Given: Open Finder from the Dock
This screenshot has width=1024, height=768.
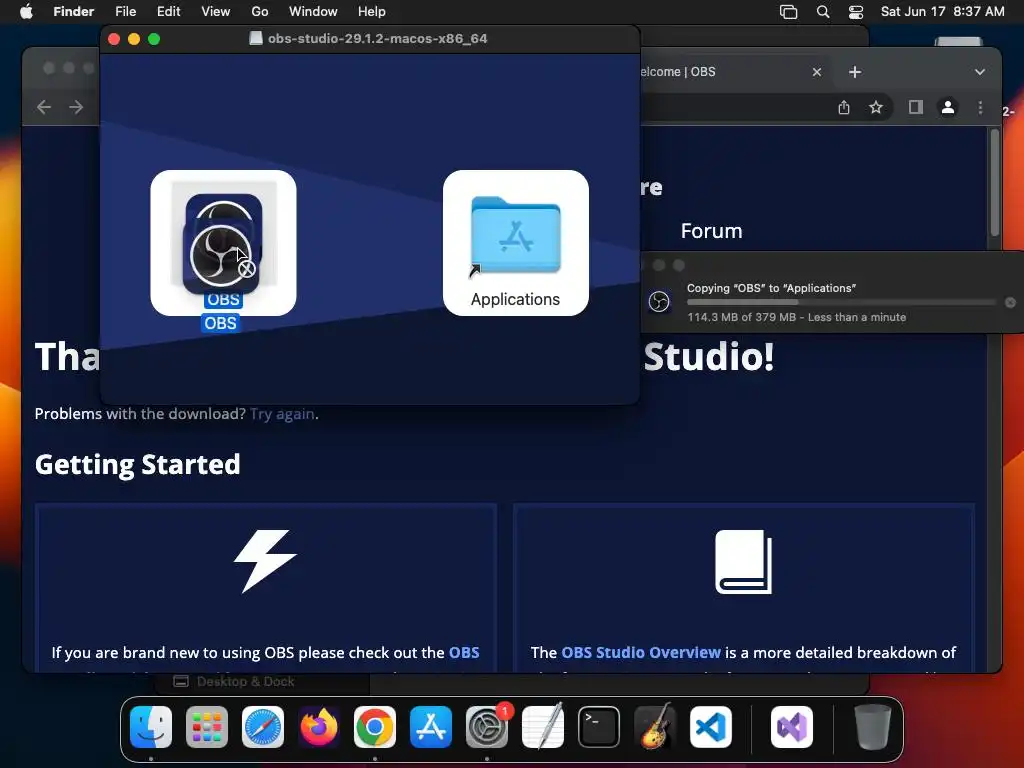Looking at the screenshot, I should (x=151, y=727).
